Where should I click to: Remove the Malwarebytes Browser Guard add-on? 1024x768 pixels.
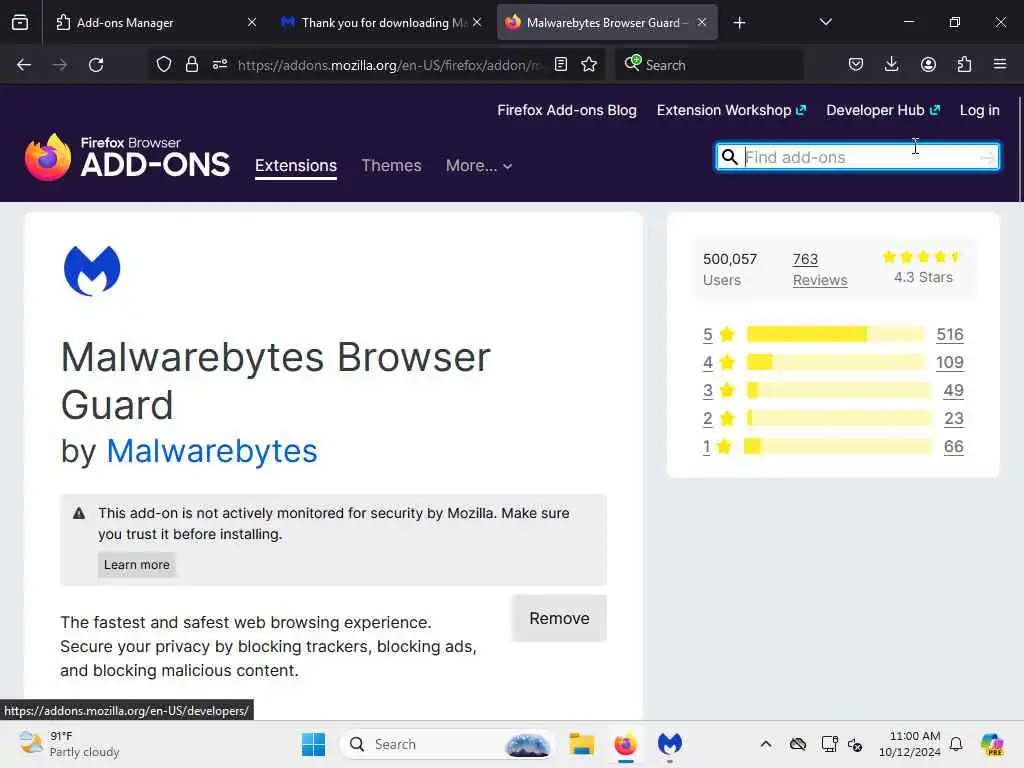(559, 618)
